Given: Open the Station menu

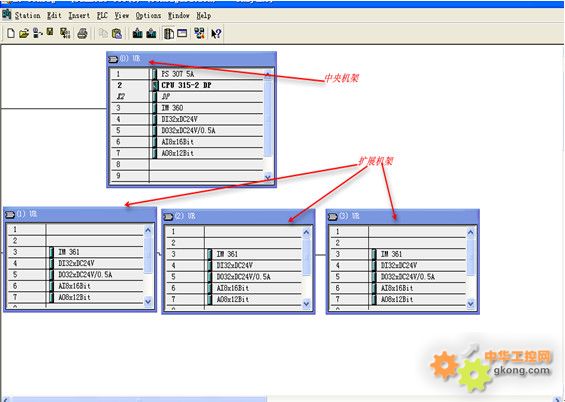Looking at the screenshot, I should 27,15.
